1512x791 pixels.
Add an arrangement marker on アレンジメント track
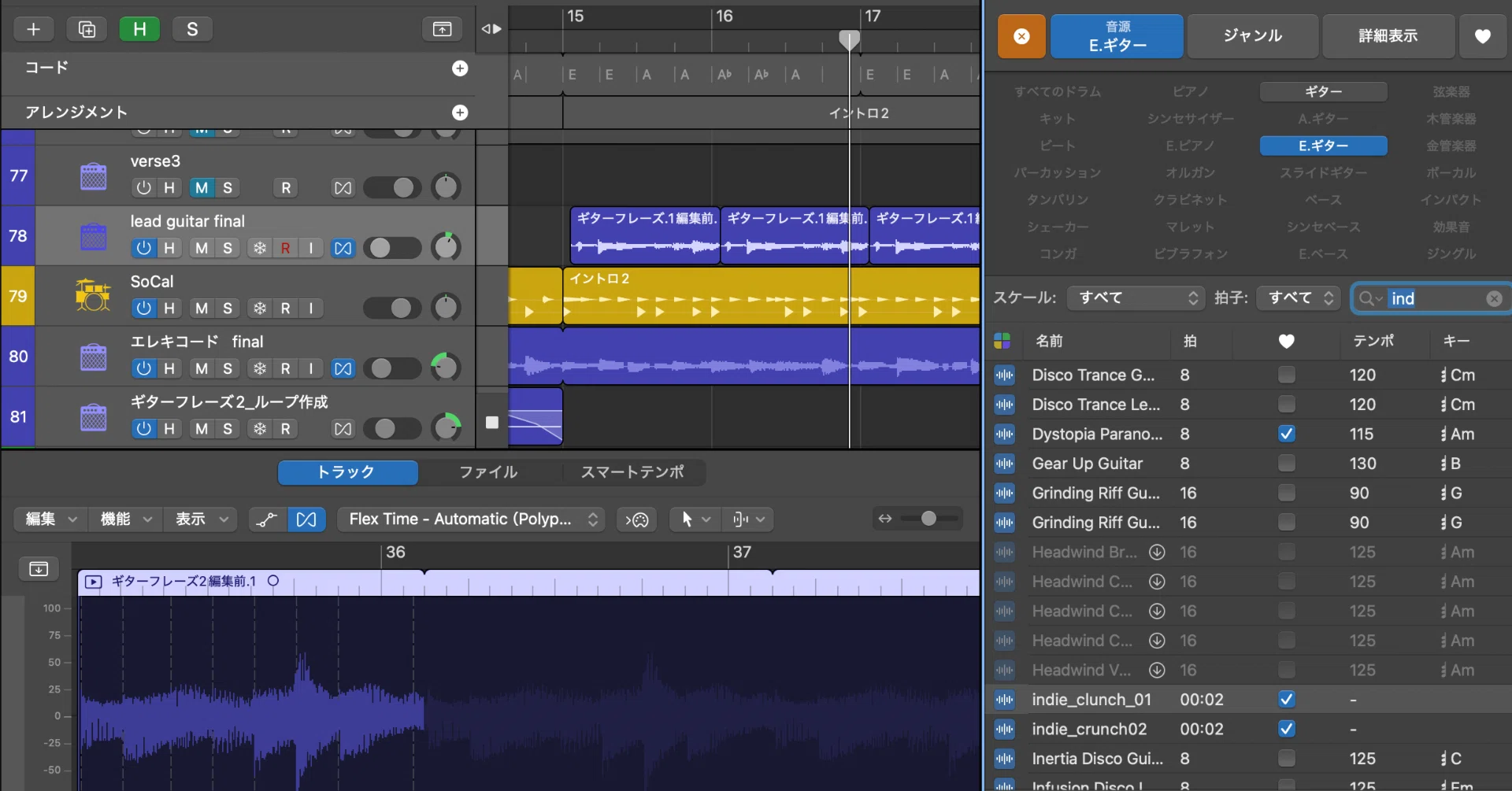click(460, 113)
